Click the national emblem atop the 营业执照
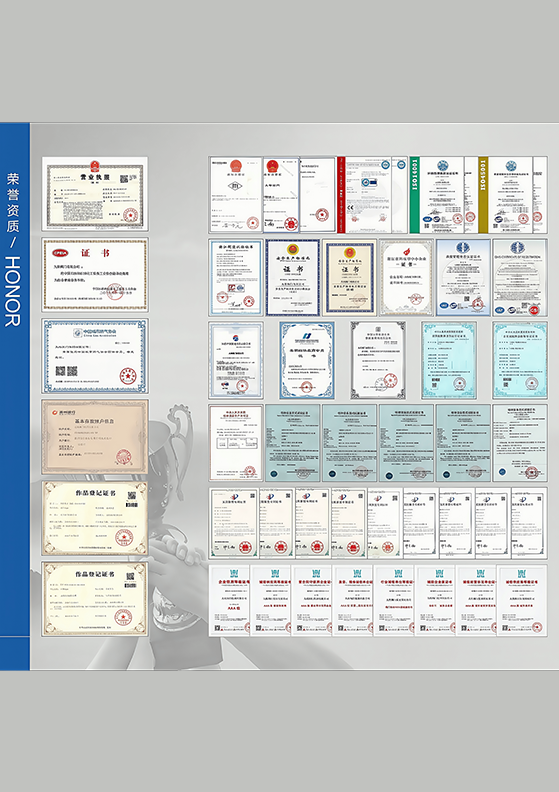Viewport: 559px width, 792px height. 95,166
